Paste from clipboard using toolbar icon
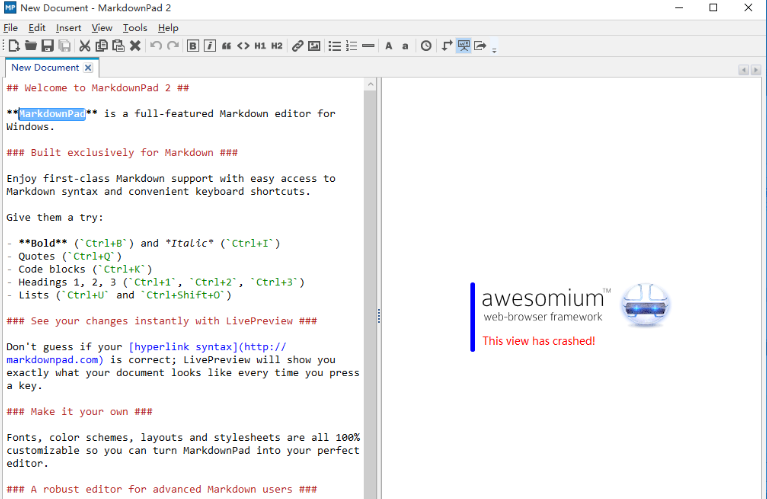This screenshot has width=767, height=499. click(x=118, y=46)
